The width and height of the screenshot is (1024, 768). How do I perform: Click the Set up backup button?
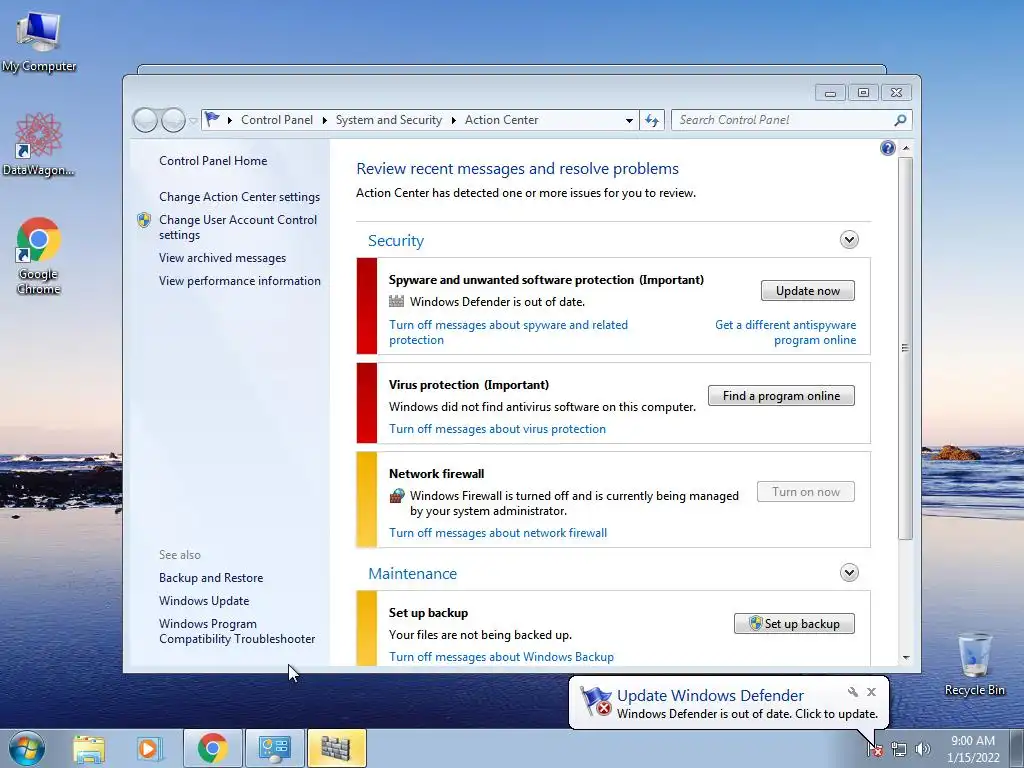pos(794,624)
